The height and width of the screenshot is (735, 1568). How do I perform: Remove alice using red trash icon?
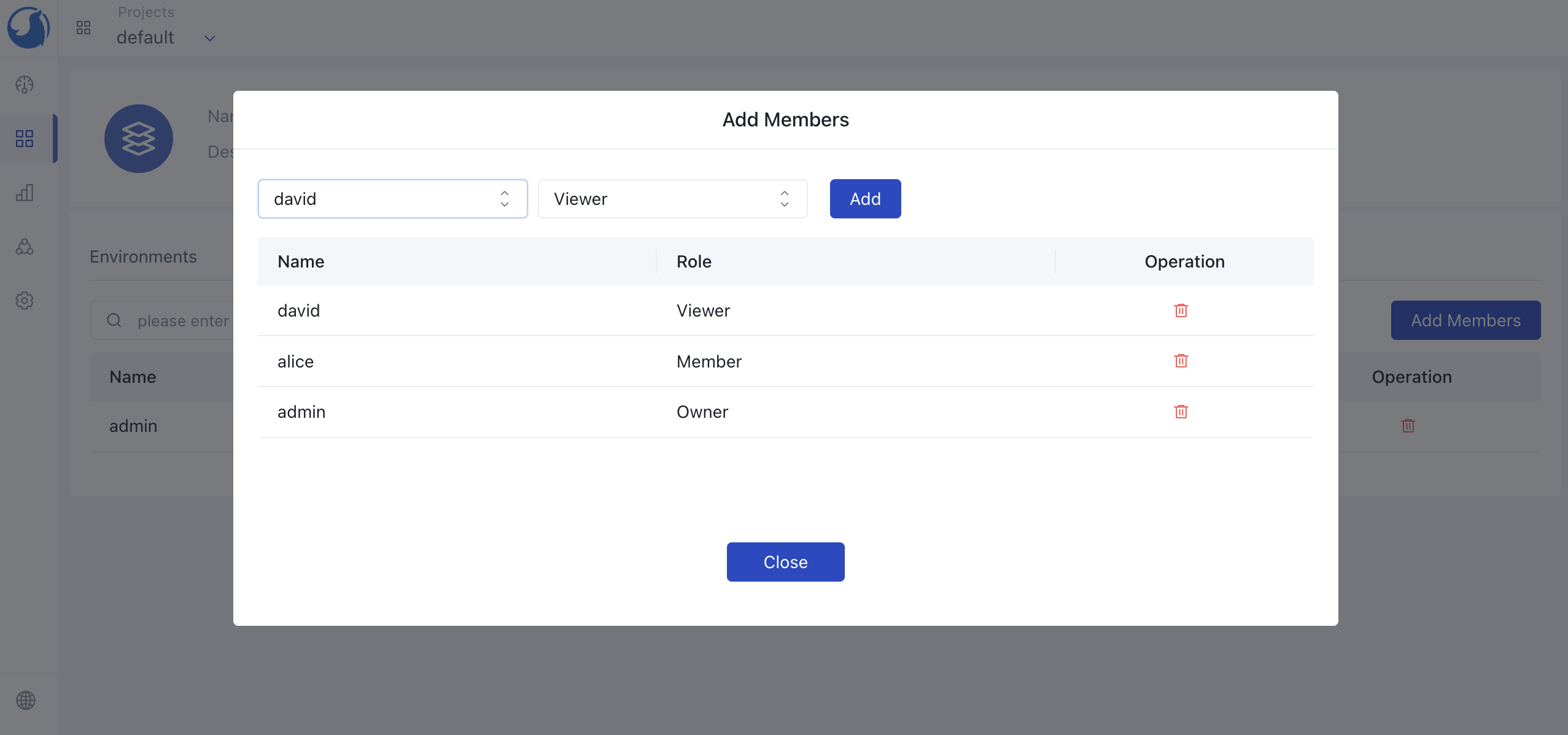click(x=1181, y=361)
